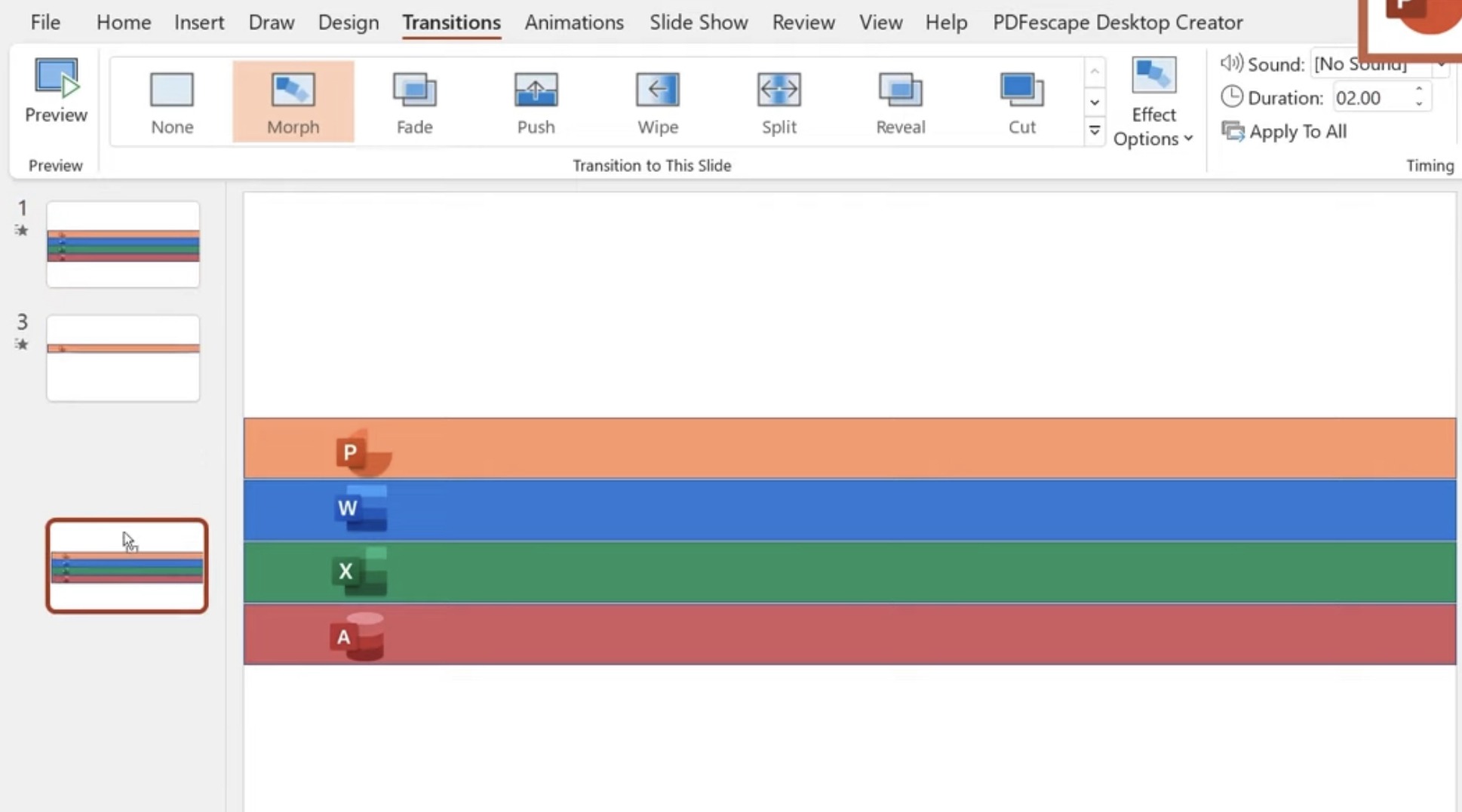The width and height of the screenshot is (1462, 812).
Task: Click the Duration clock icon
Action: click(x=1231, y=97)
